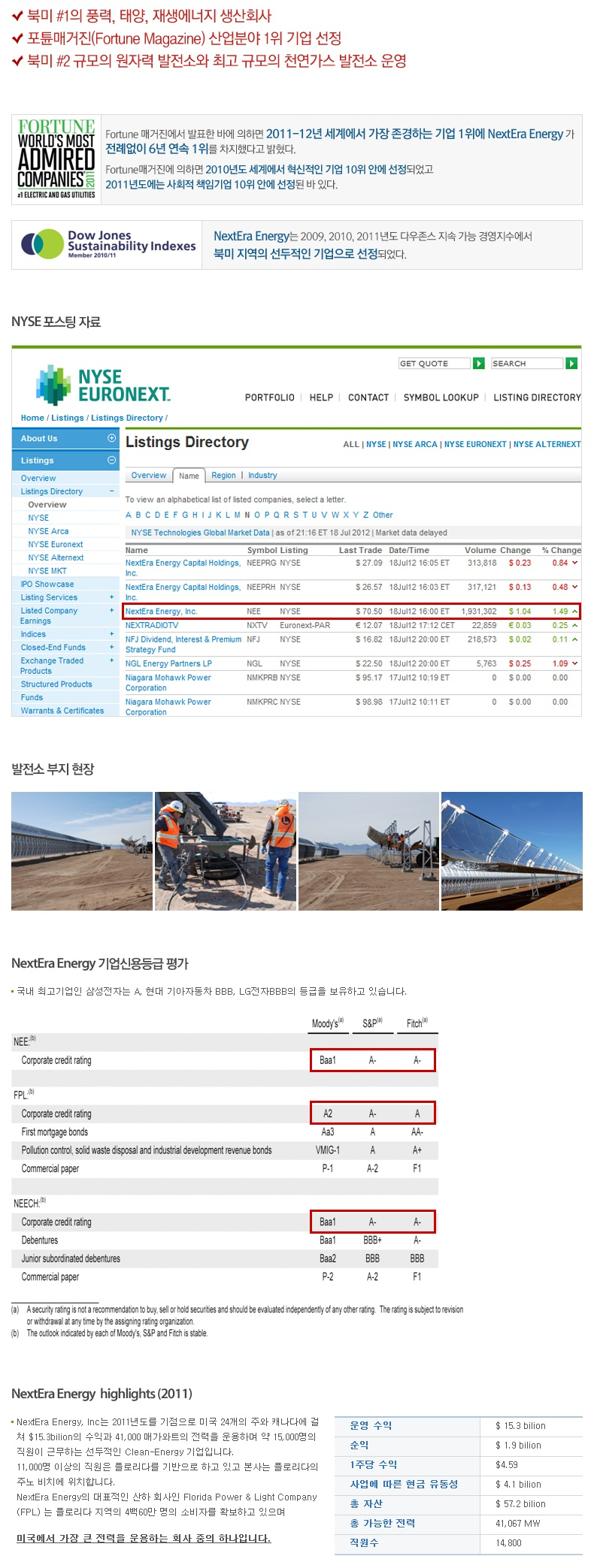Open the SYMBOL LOOKUP menu item
Image resolution: width=594 pixels, height=1568 pixels.
coord(441,397)
